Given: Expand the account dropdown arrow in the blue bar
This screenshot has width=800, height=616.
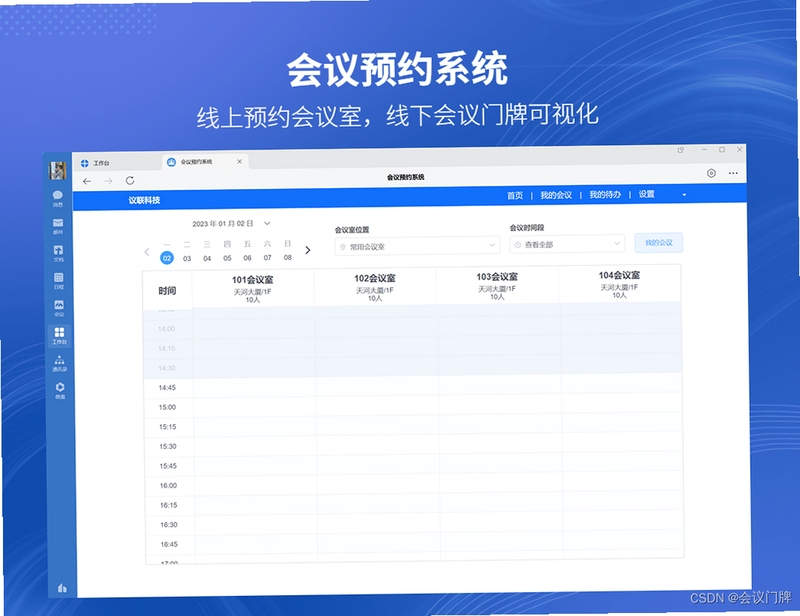Looking at the screenshot, I should [684, 194].
